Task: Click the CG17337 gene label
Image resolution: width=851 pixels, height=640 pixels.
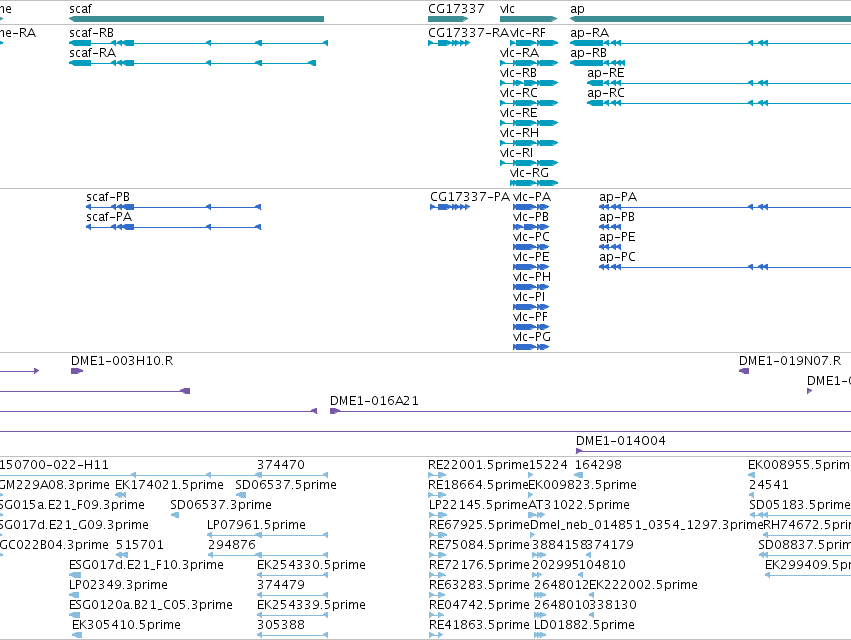Action: [x=456, y=9]
